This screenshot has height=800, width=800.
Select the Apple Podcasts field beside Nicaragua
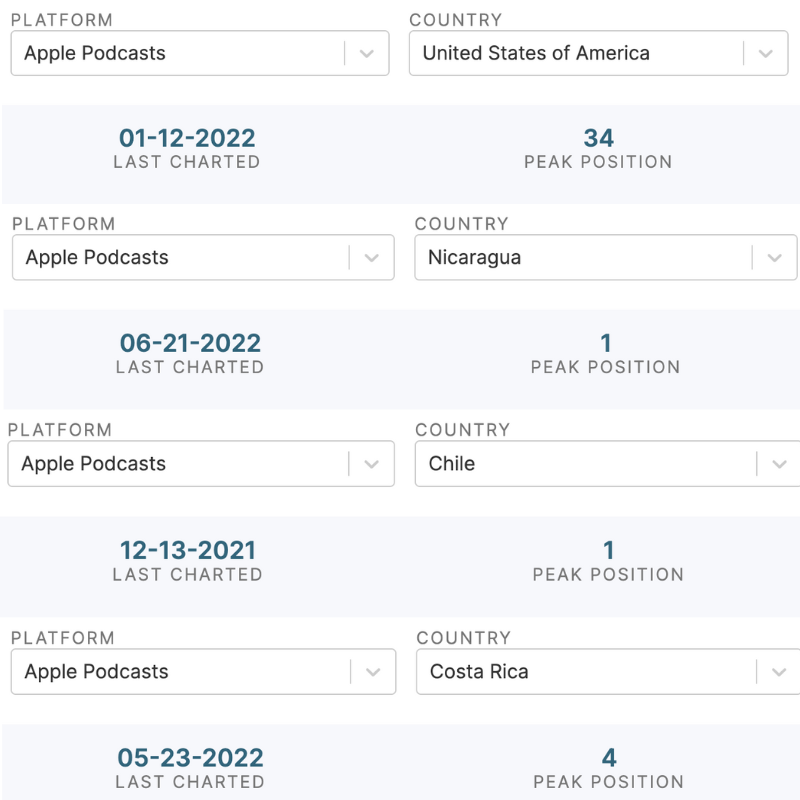(180, 258)
